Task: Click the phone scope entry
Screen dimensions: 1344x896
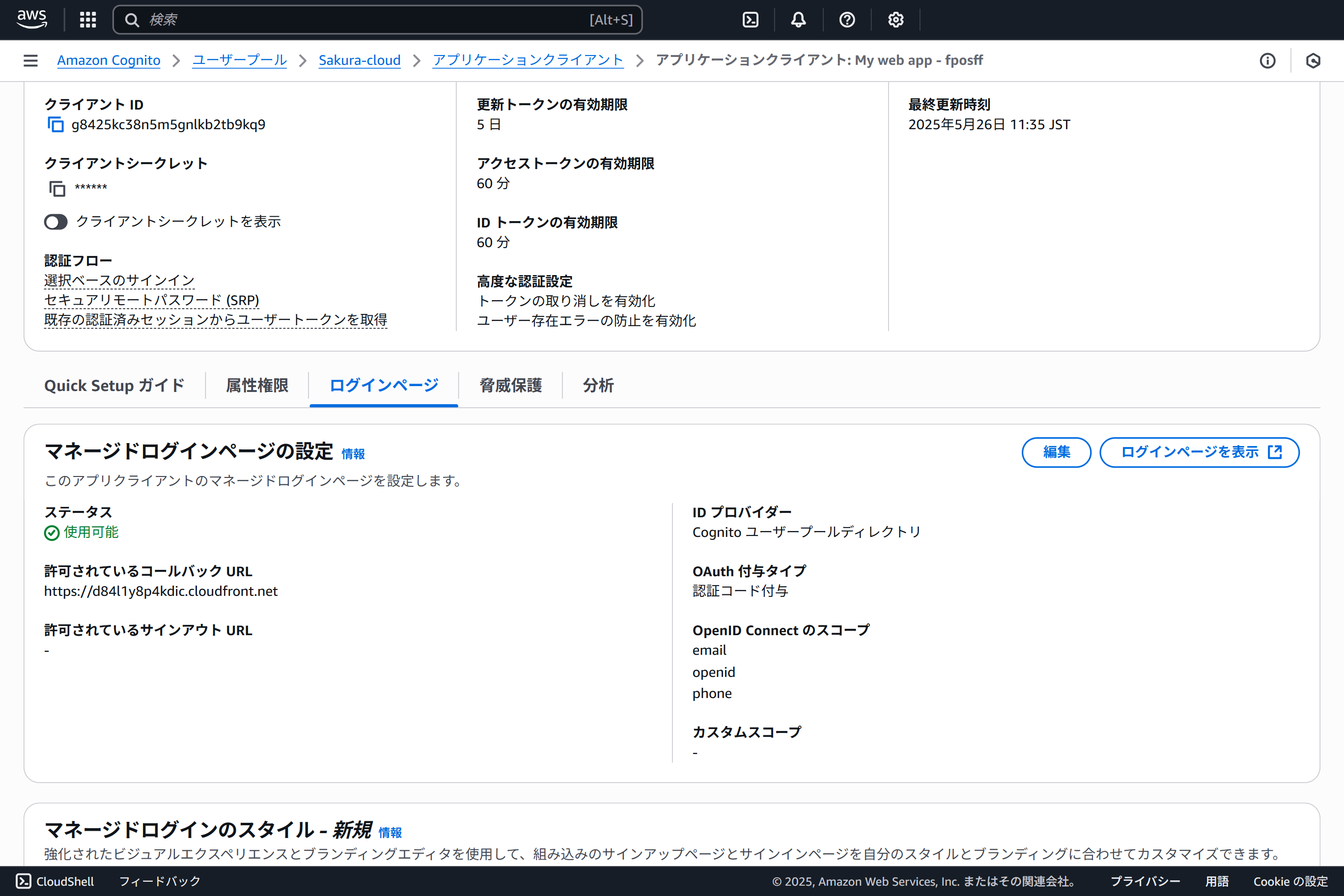Action: [712, 694]
